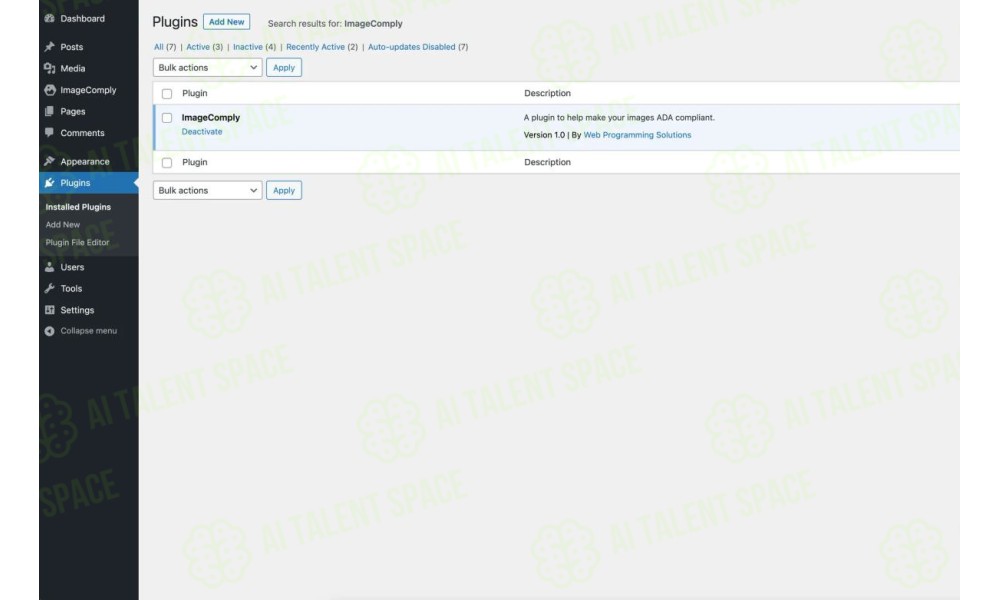Click the Tools wrench icon
Screen dimensions: 1000x600
49,288
